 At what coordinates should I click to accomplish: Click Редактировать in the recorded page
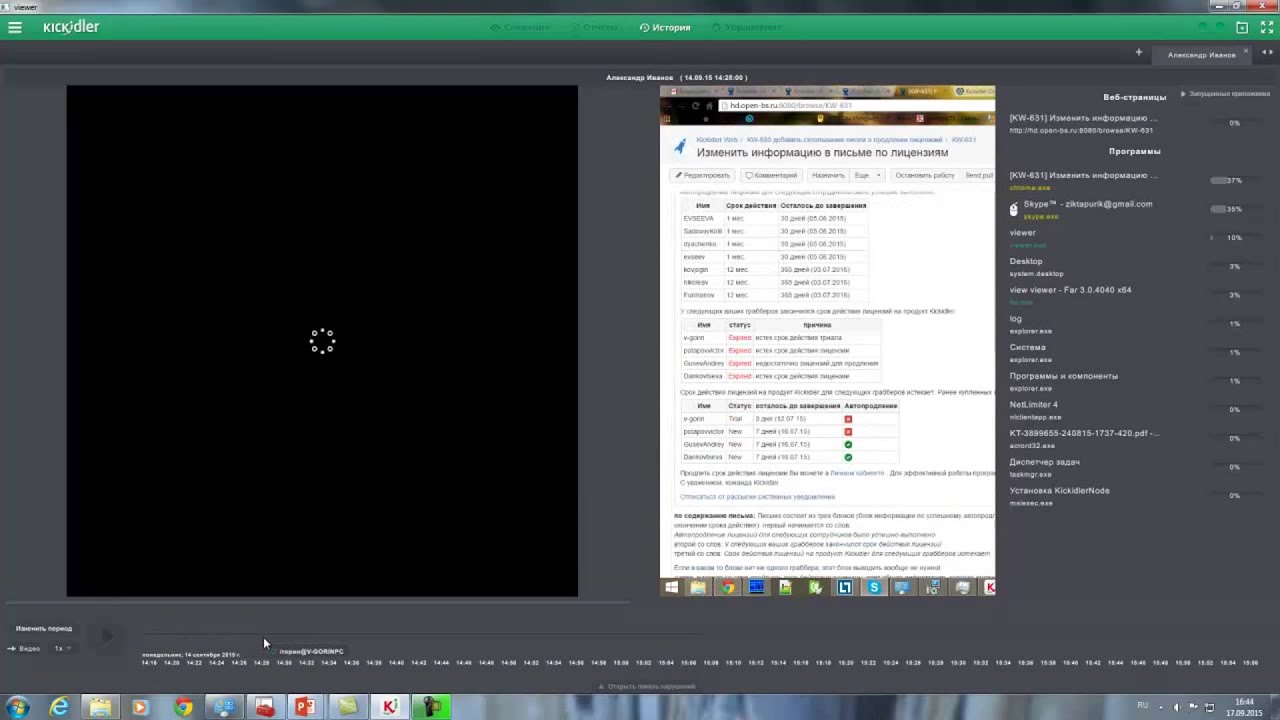coord(703,175)
